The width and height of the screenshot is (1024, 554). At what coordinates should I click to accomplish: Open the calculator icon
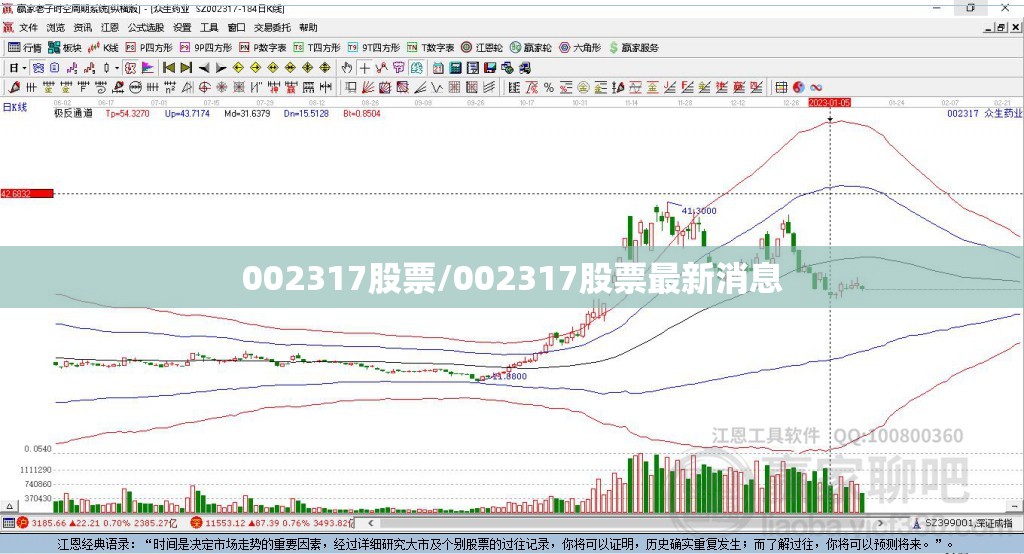455,68
